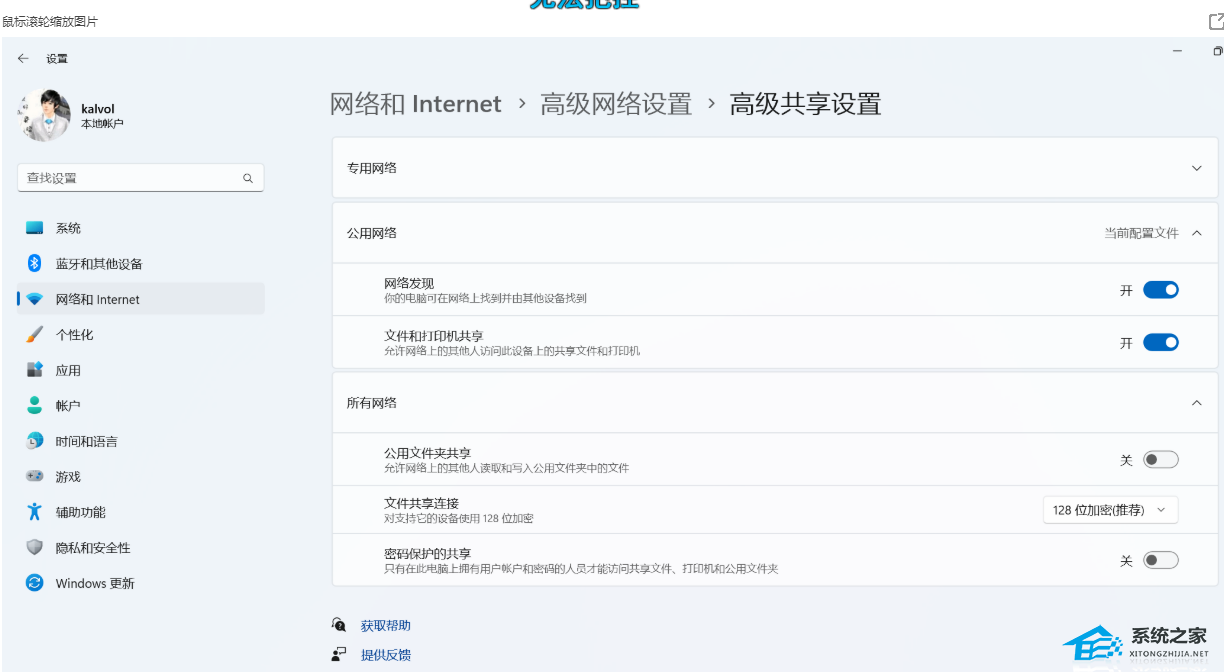1224x672 pixels.
Task: Select the Personalization paintbrush icon
Action: 35,335
